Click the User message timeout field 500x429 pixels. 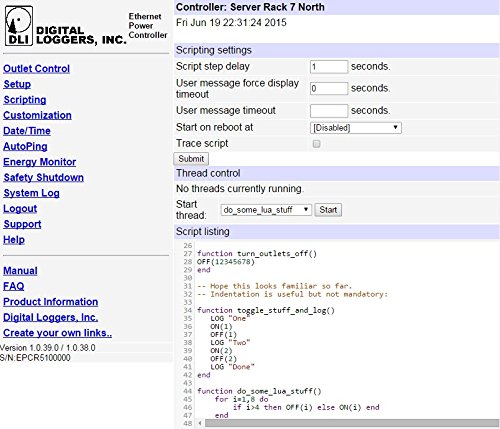[329, 111]
